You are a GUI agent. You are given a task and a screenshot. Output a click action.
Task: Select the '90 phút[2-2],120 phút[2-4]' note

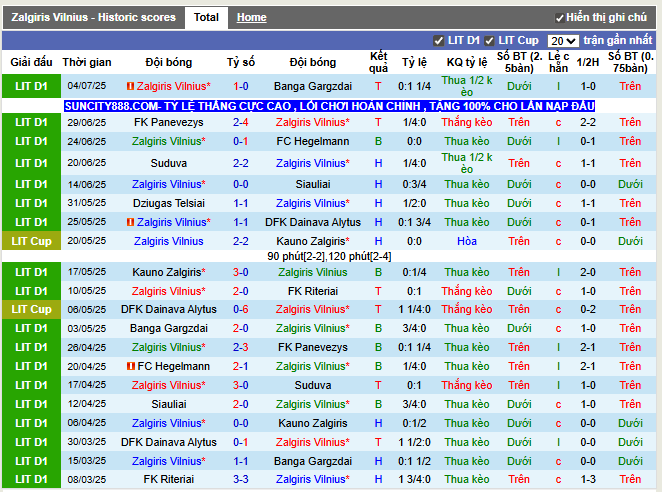(329, 257)
